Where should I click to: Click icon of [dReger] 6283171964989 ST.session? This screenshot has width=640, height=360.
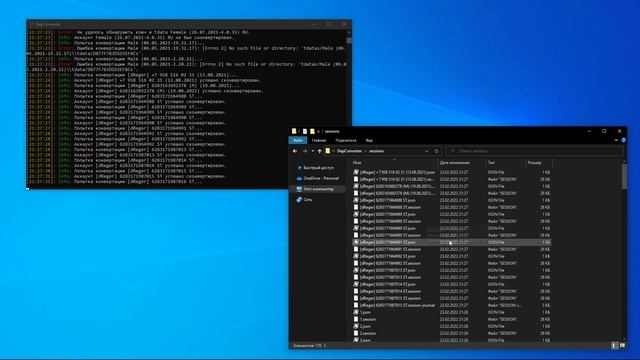[x=356, y=221]
